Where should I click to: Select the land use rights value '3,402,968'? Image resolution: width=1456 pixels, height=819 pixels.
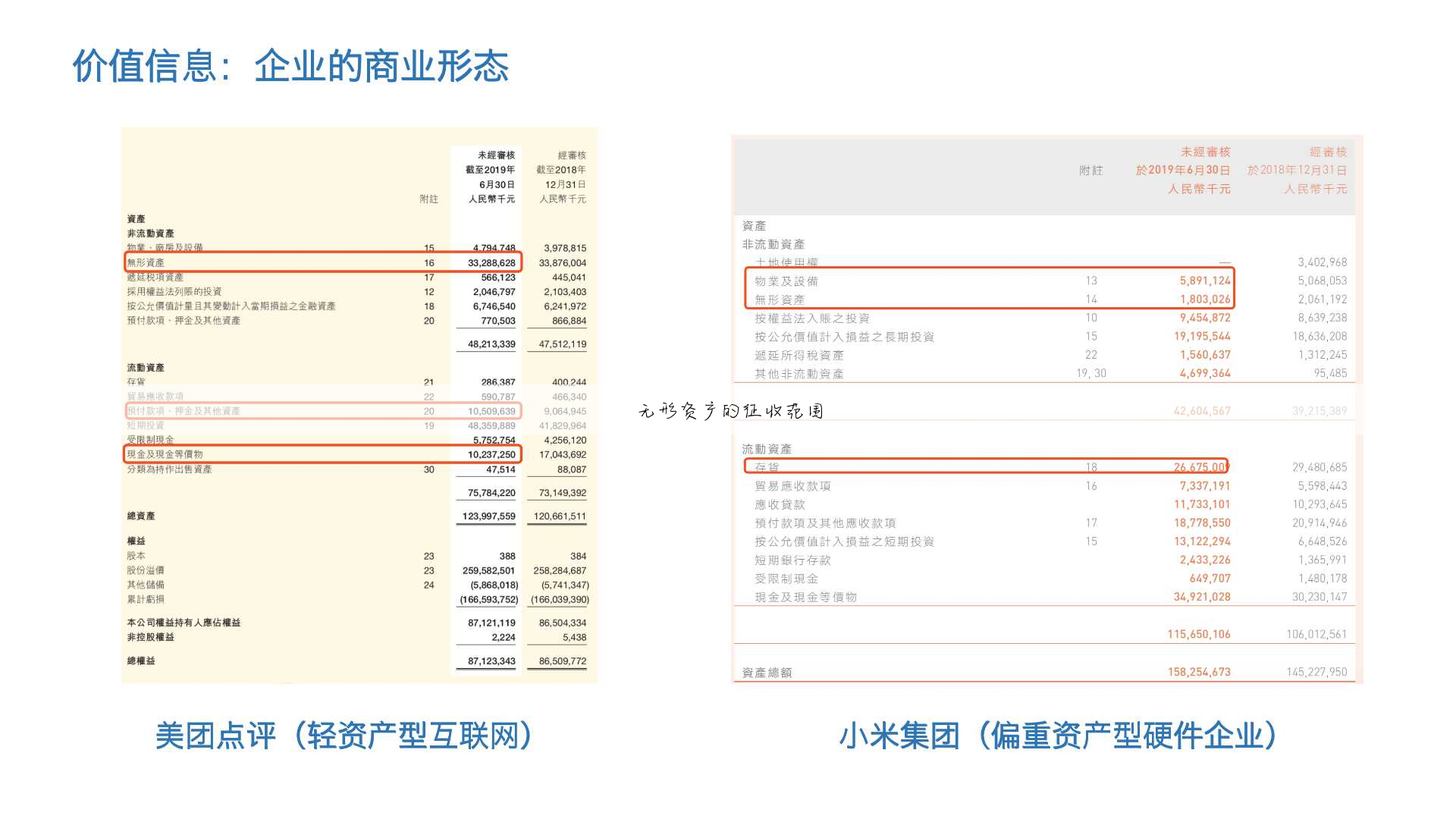click(x=1323, y=262)
